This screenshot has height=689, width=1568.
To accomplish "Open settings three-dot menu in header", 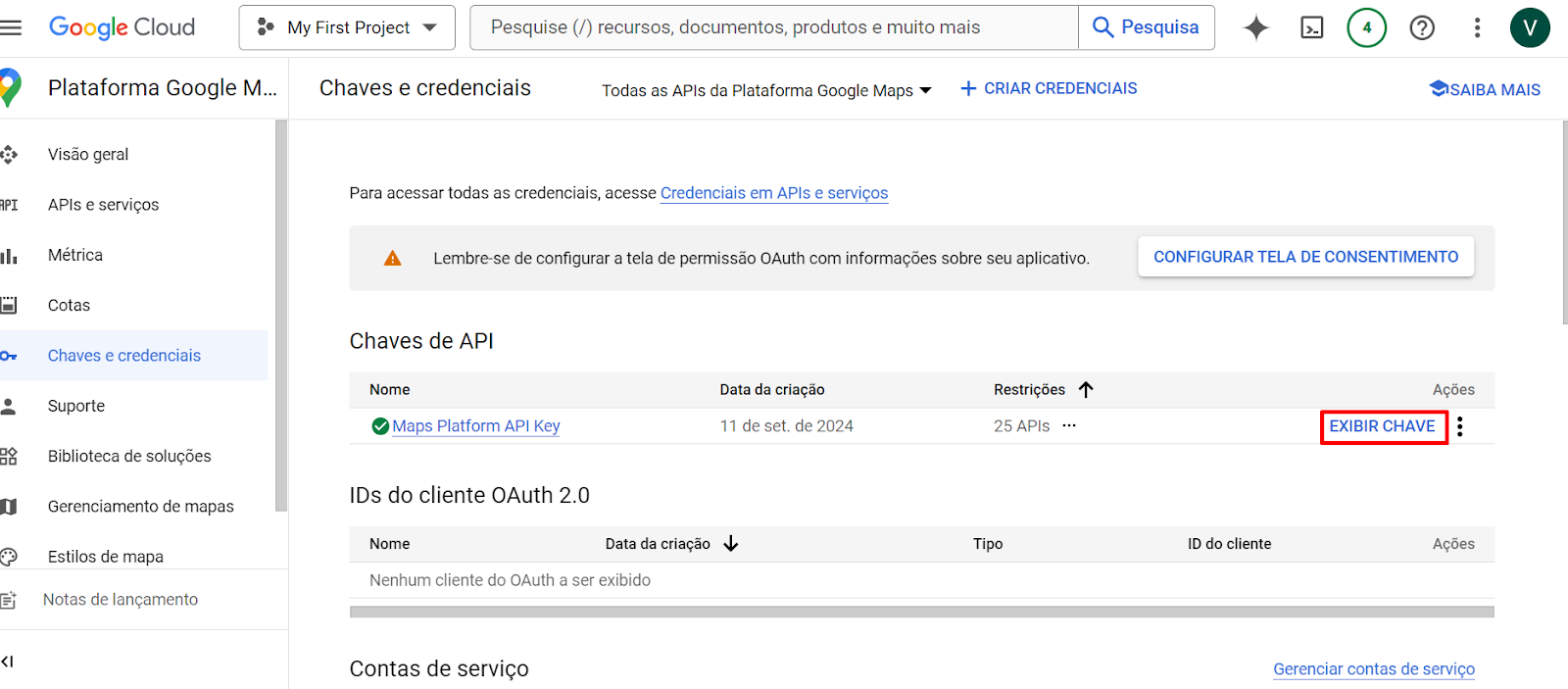I will 1477,27.
